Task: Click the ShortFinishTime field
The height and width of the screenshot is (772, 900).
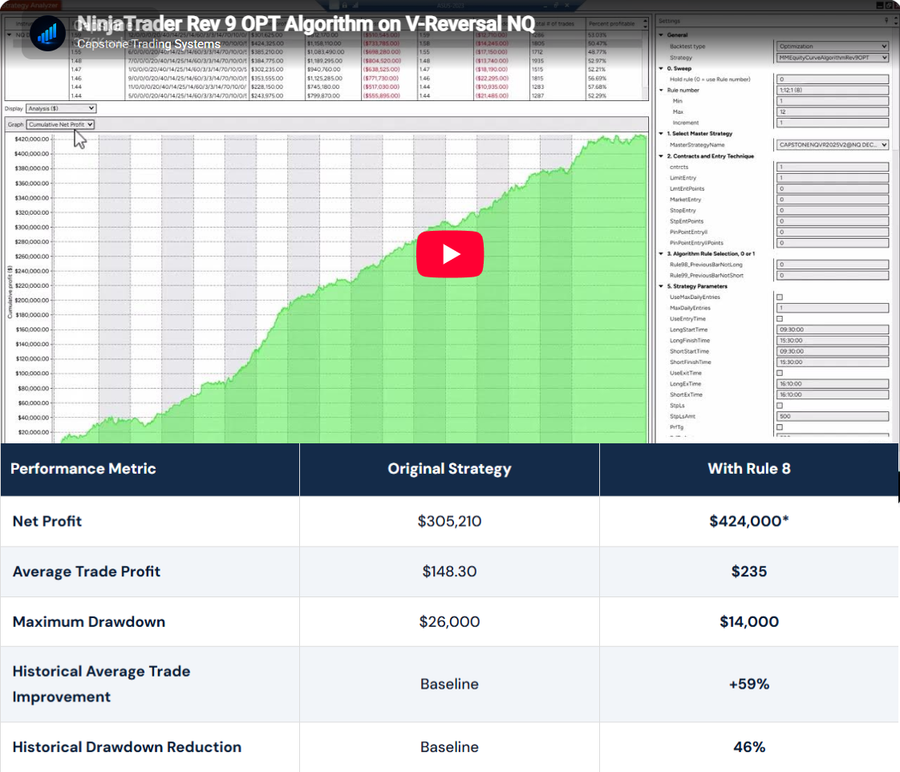Action: pyautogui.click(x=832, y=362)
